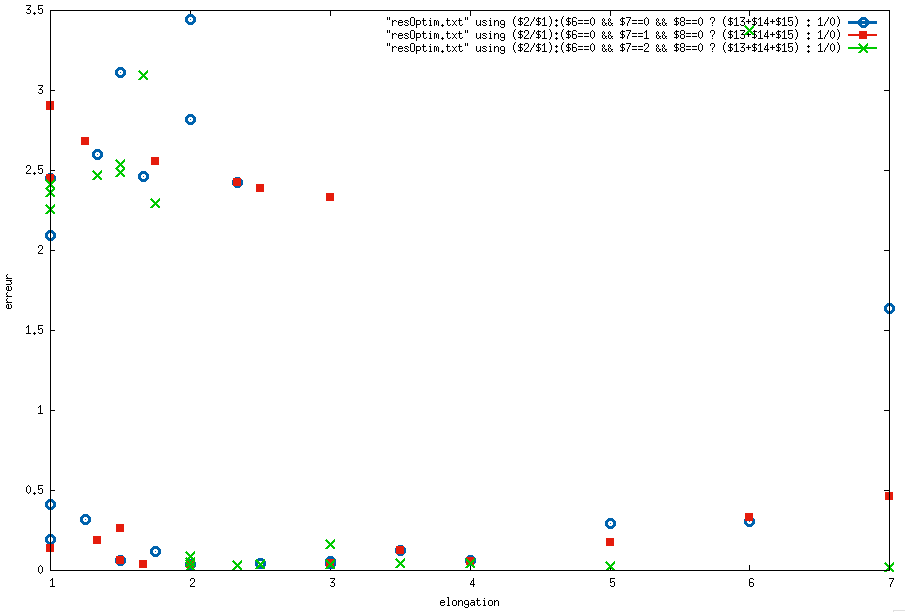The image size is (905, 612).
Task: Click the red square marker in the legend
Action: pyautogui.click(x=860, y=34)
